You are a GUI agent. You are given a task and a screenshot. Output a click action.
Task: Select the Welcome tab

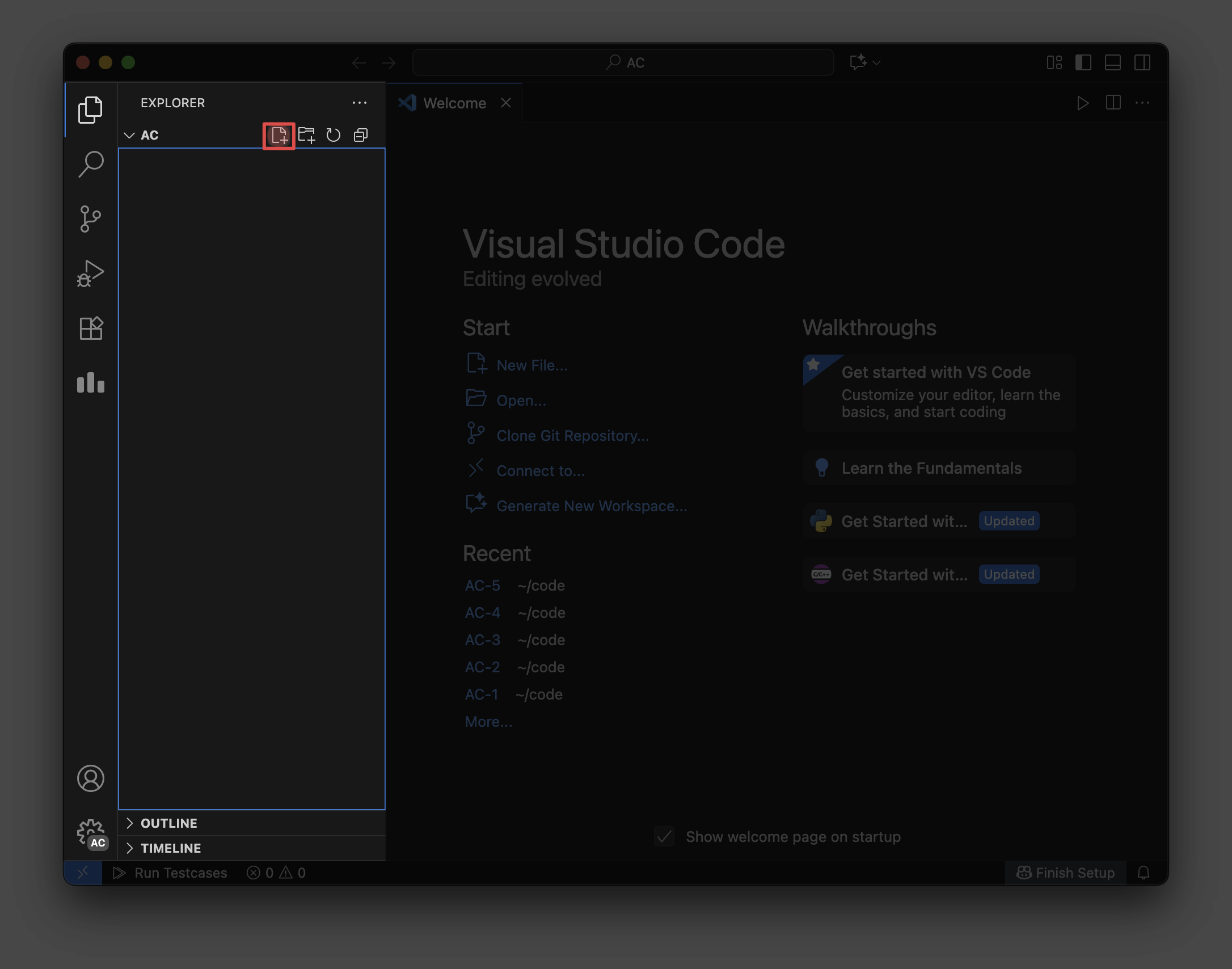click(454, 103)
